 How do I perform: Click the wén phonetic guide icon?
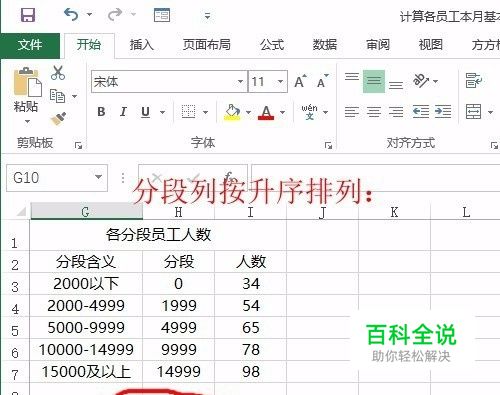[x=310, y=112]
